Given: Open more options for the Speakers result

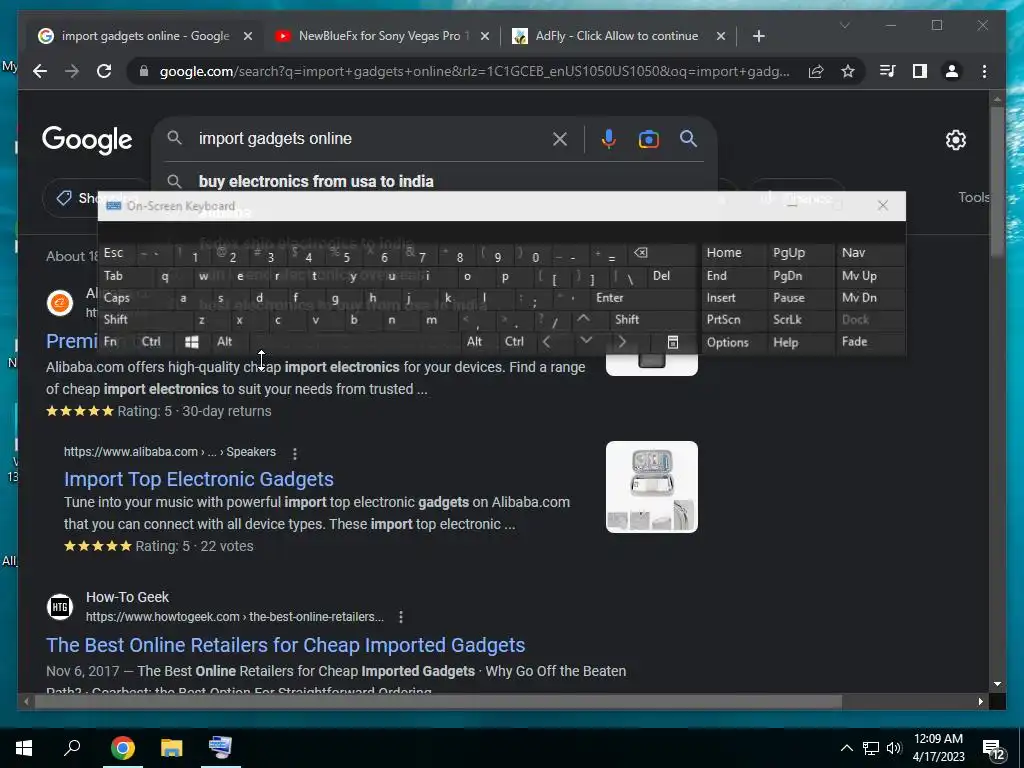Looking at the screenshot, I should [295, 453].
